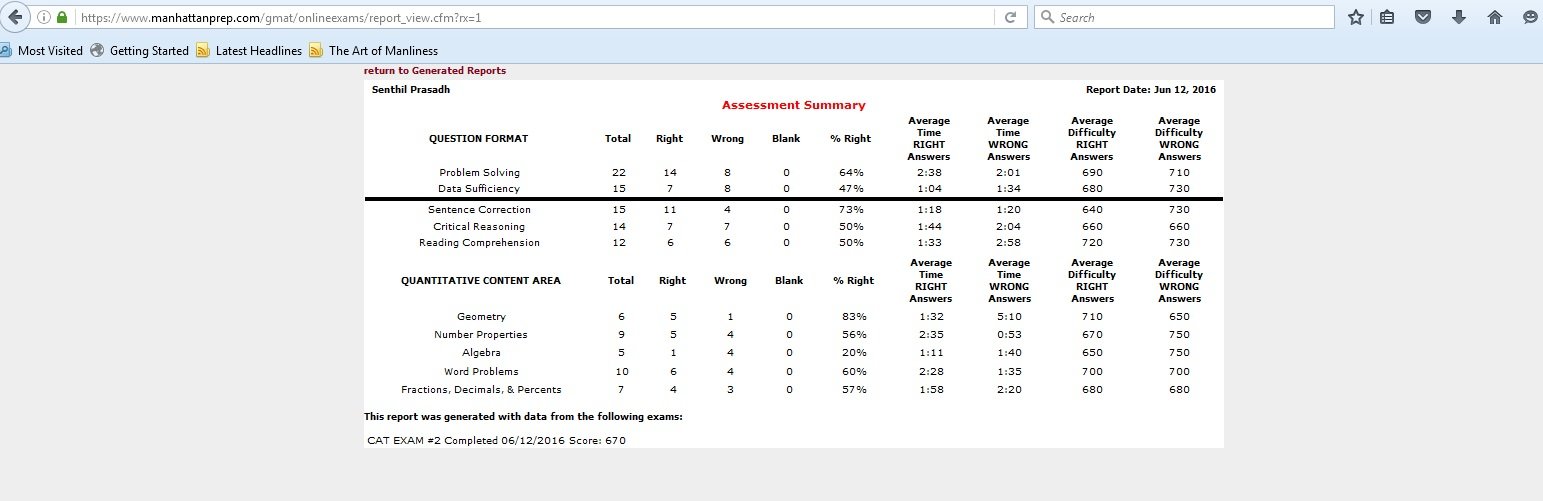1543x501 pixels.
Task: Click the green secure padlock icon
Action: 62,17
